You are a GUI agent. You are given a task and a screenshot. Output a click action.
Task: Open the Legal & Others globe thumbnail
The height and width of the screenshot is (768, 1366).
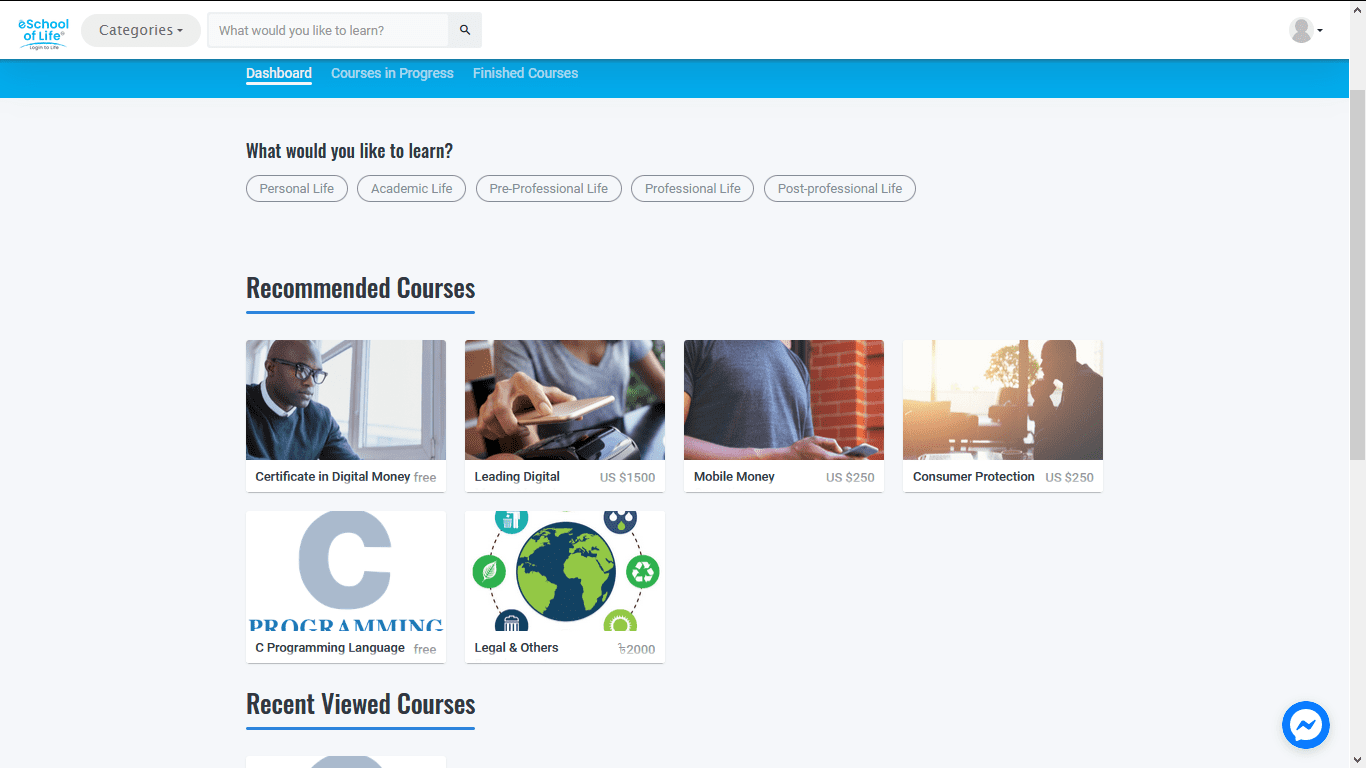click(x=565, y=571)
